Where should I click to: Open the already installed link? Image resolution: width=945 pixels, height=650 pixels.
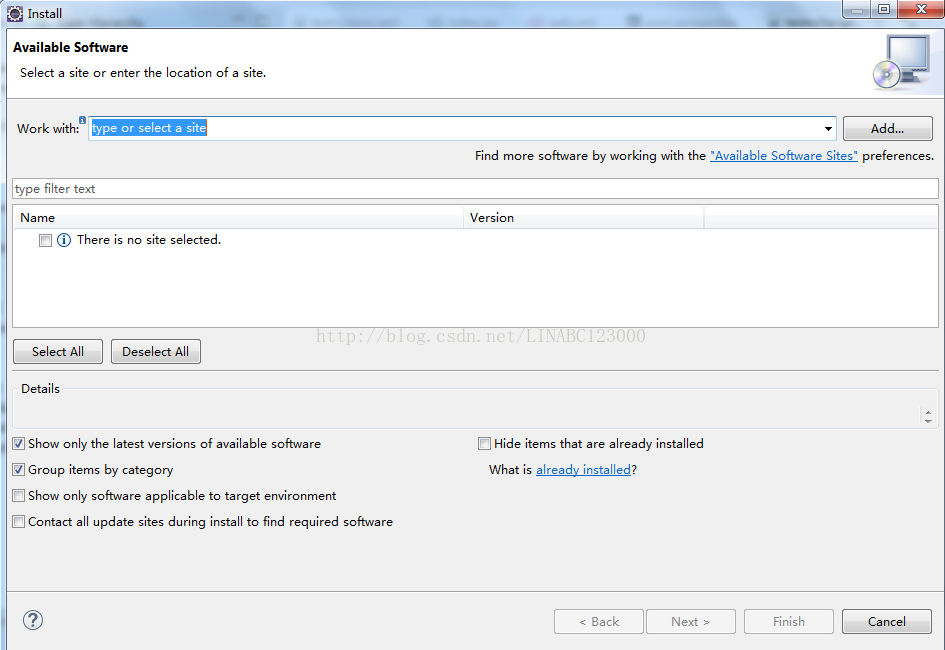pos(583,470)
